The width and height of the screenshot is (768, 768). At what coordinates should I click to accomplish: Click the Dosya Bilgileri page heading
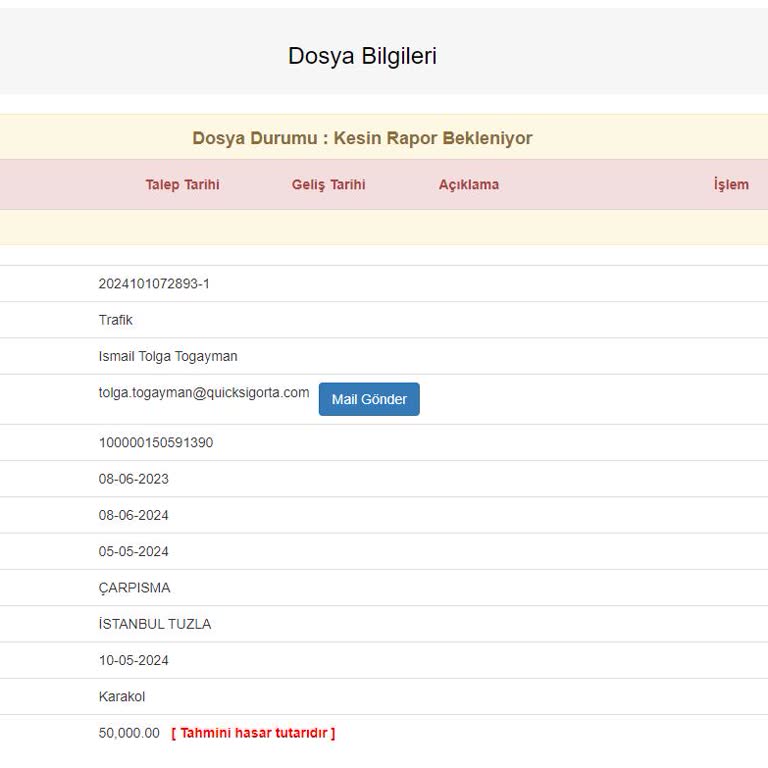pos(362,56)
